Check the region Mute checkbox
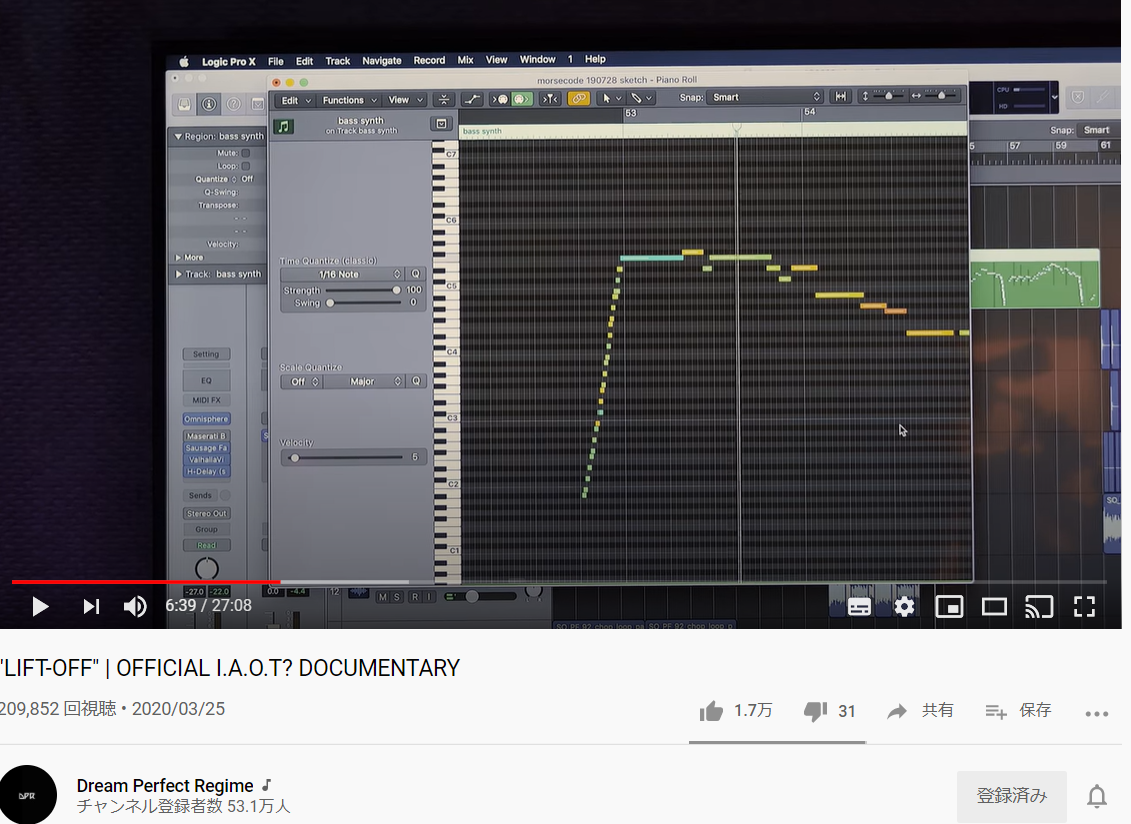 tap(245, 153)
